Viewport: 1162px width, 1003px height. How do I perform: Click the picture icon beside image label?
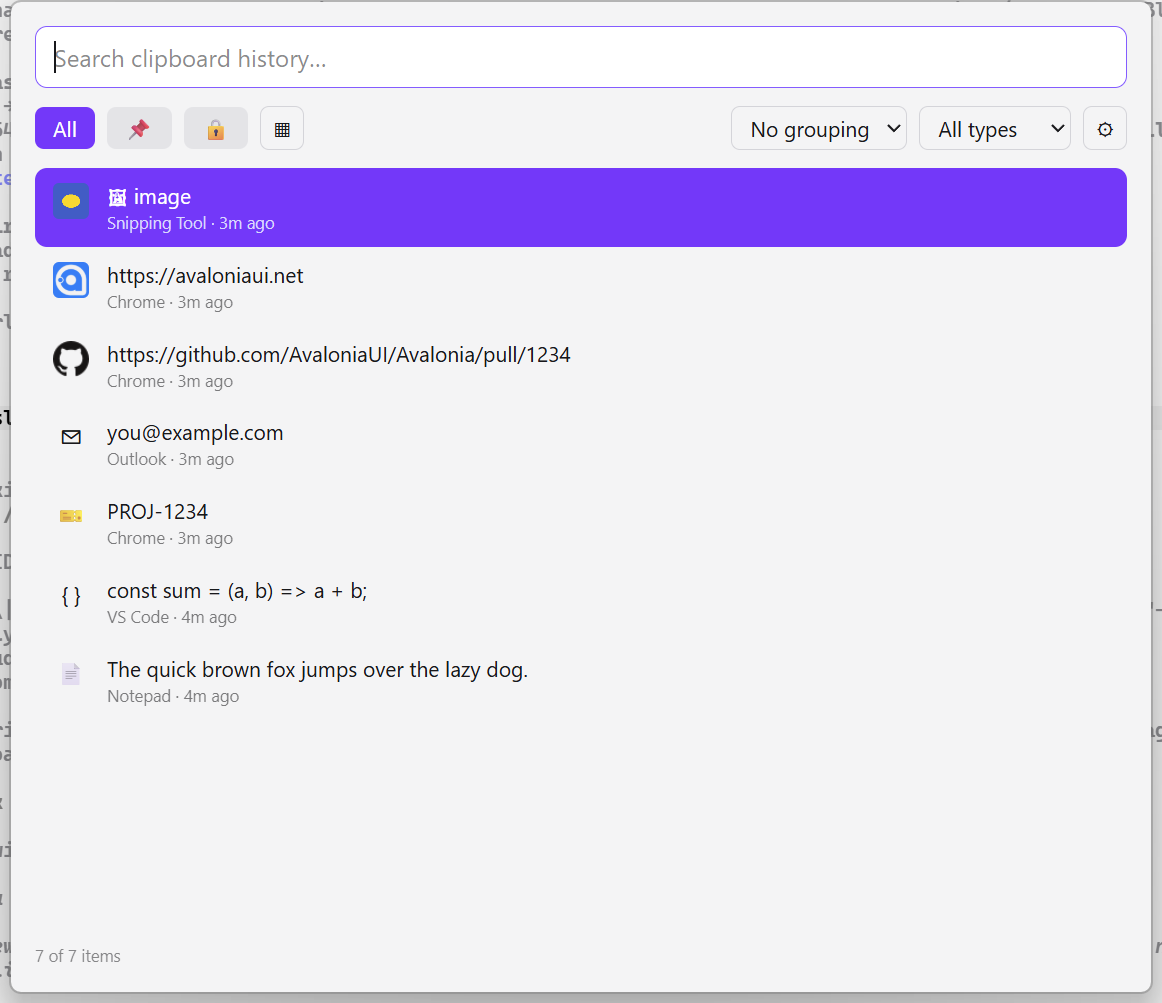coord(117,197)
